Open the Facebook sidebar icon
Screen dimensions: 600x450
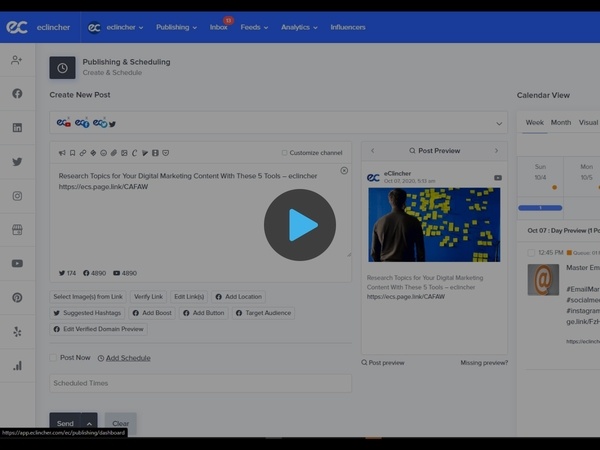17,93
